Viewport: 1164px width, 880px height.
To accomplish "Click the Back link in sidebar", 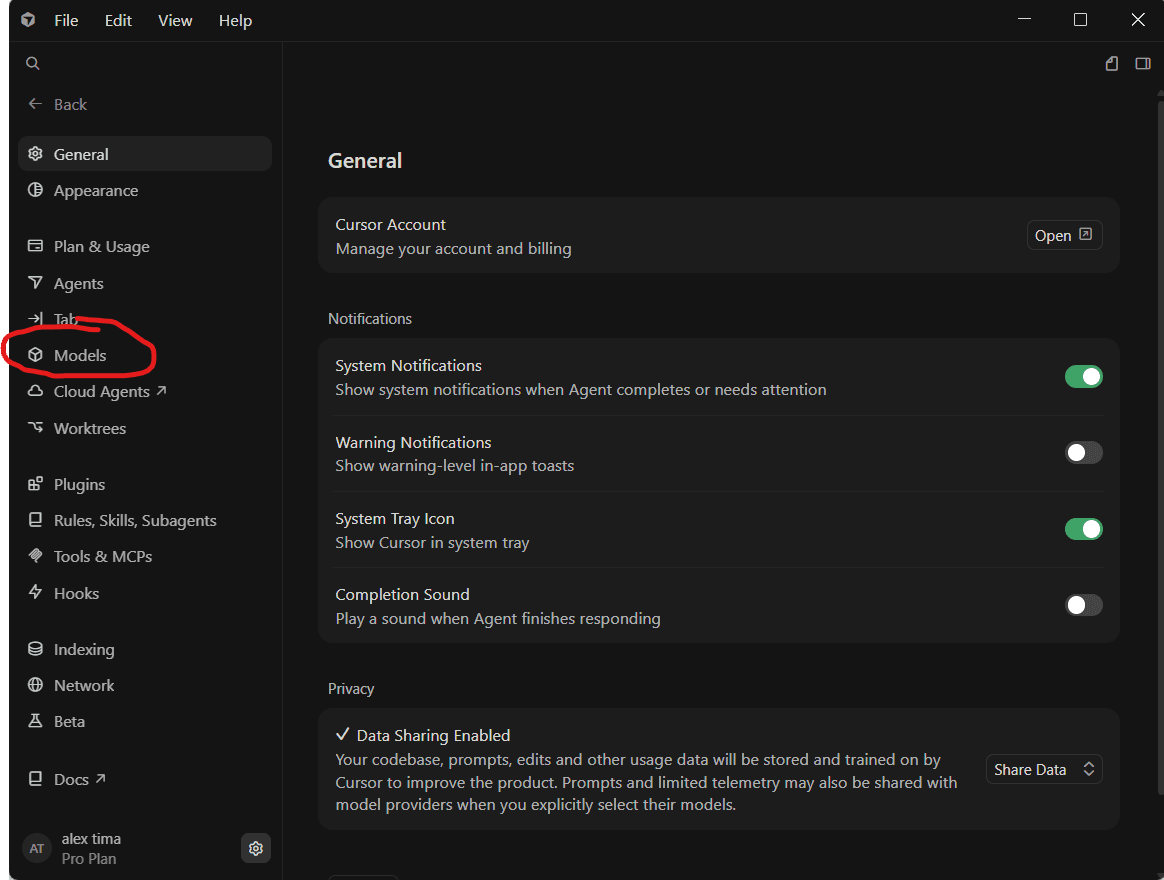I will pyautogui.click(x=57, y=104).
